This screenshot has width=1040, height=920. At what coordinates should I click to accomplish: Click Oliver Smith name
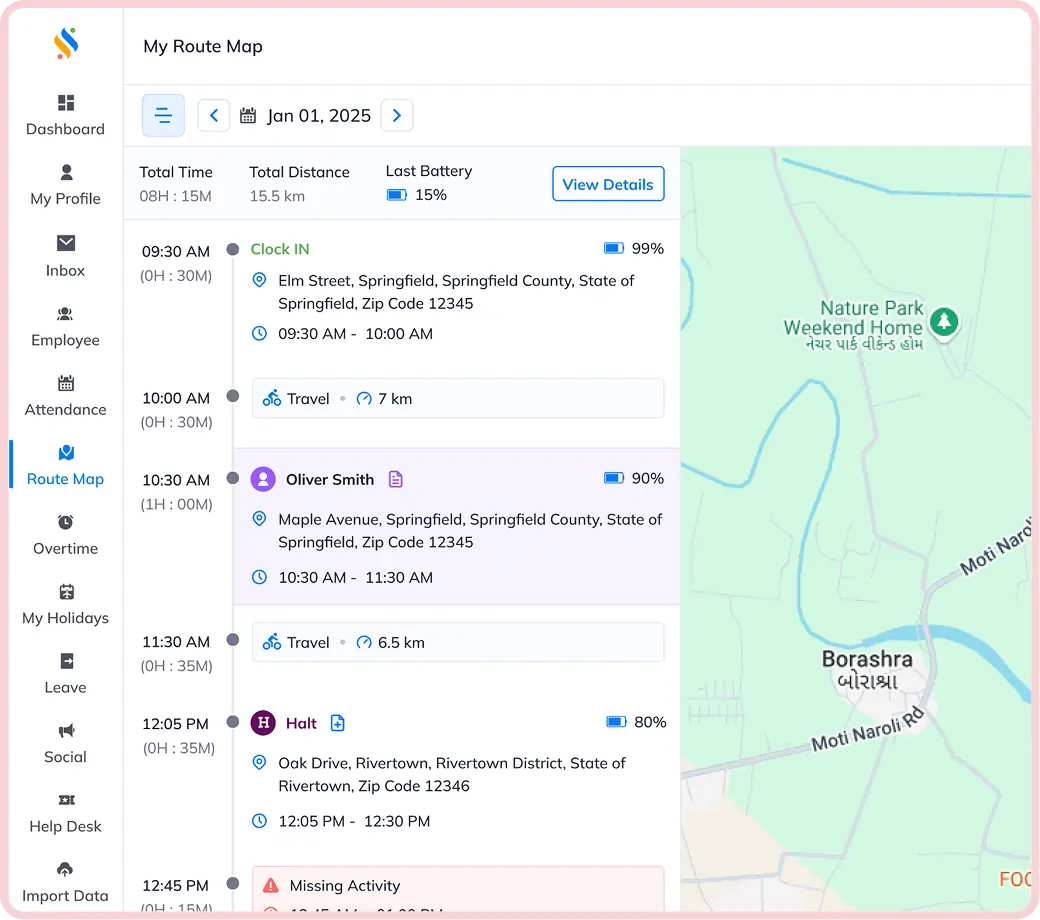pos(330,480)
